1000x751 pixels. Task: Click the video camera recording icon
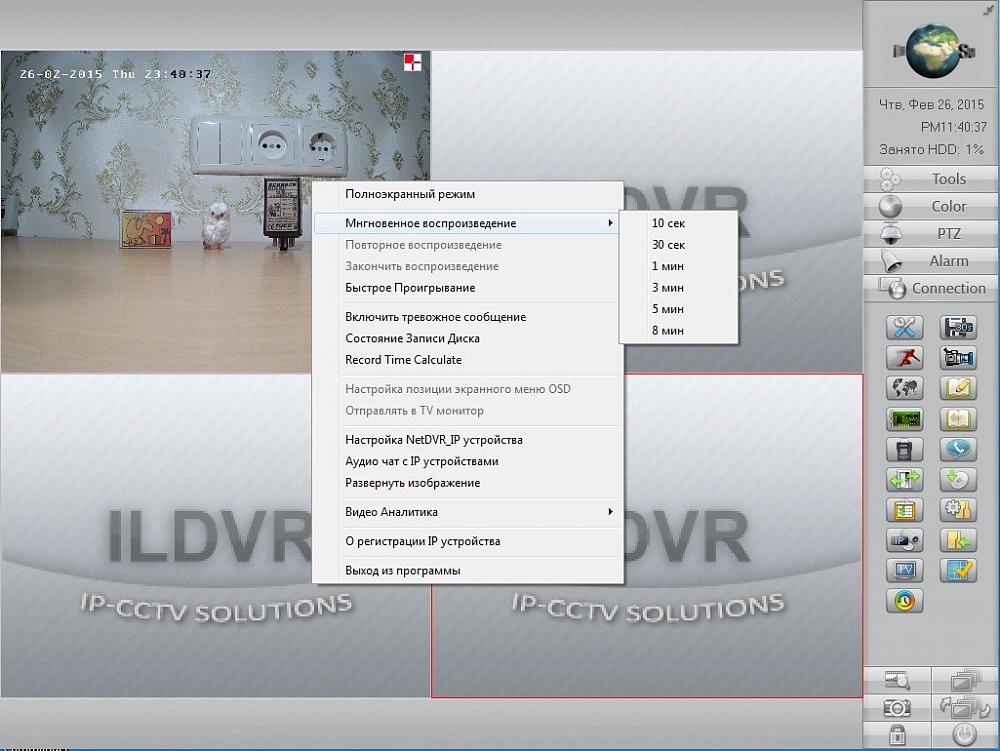click(x=959, y=358)
